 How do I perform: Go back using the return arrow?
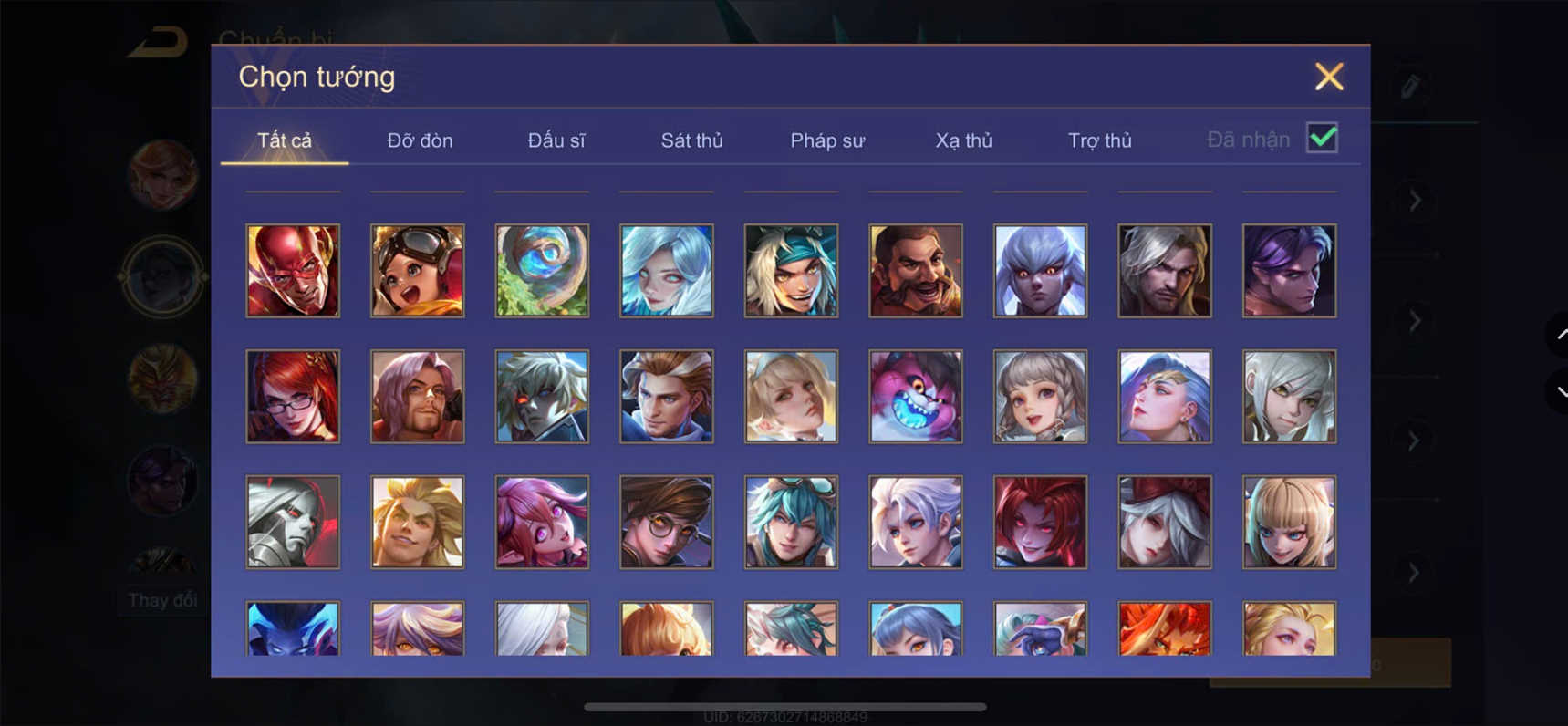point(158,42)
